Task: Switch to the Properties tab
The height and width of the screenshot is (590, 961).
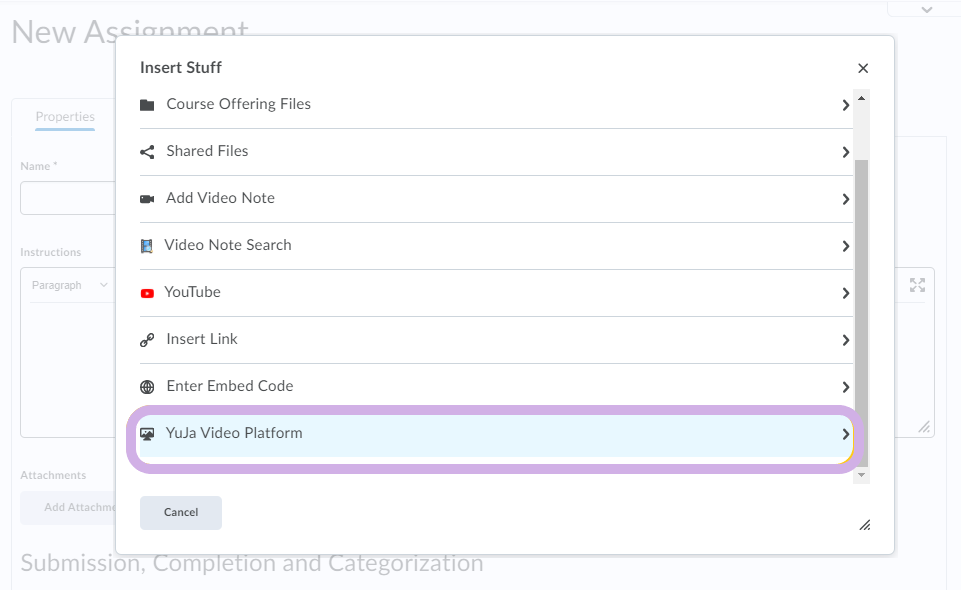Action: coord(65,116)
